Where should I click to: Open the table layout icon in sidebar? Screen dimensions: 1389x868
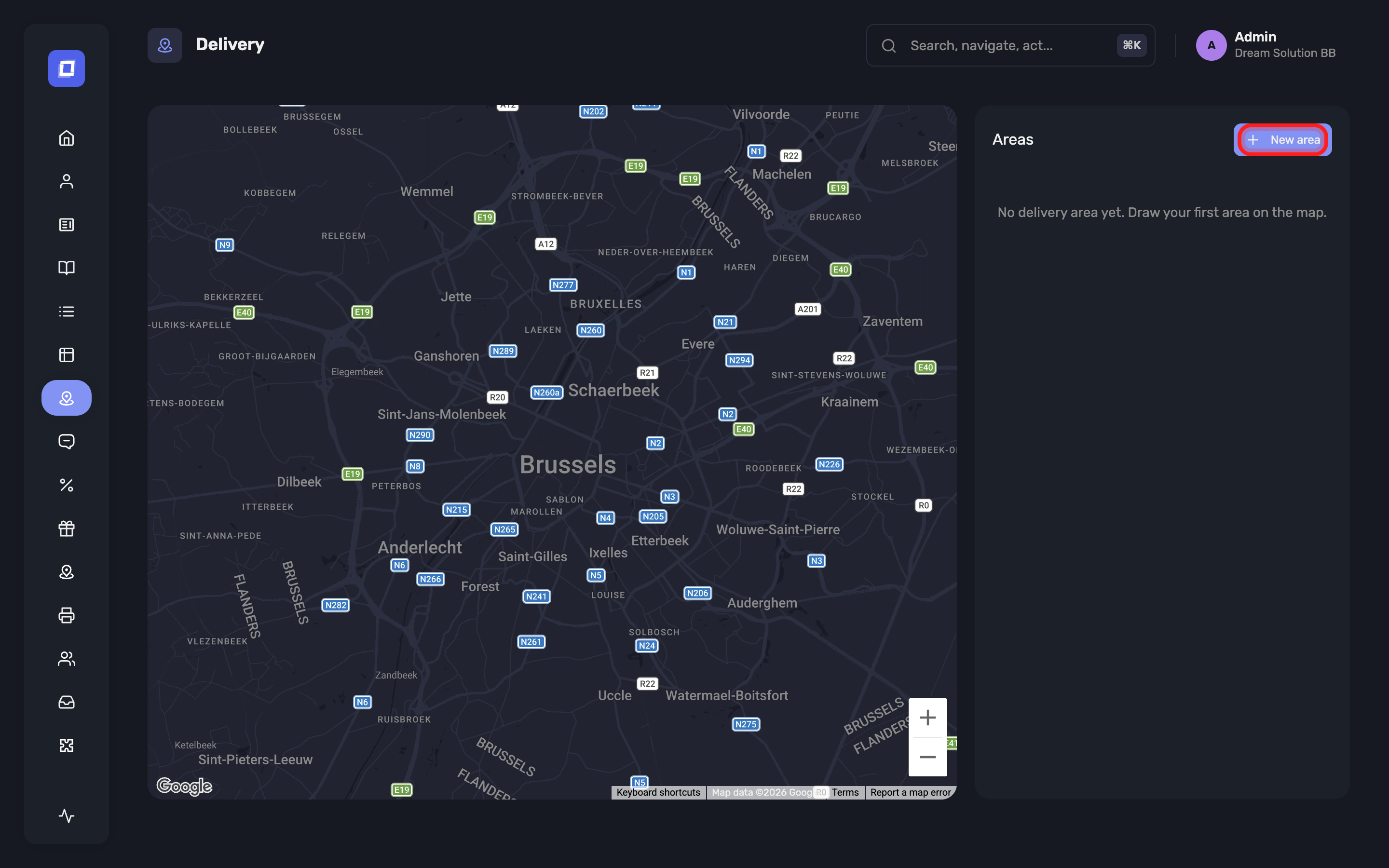pyautogui.click(x=67, y=355)
